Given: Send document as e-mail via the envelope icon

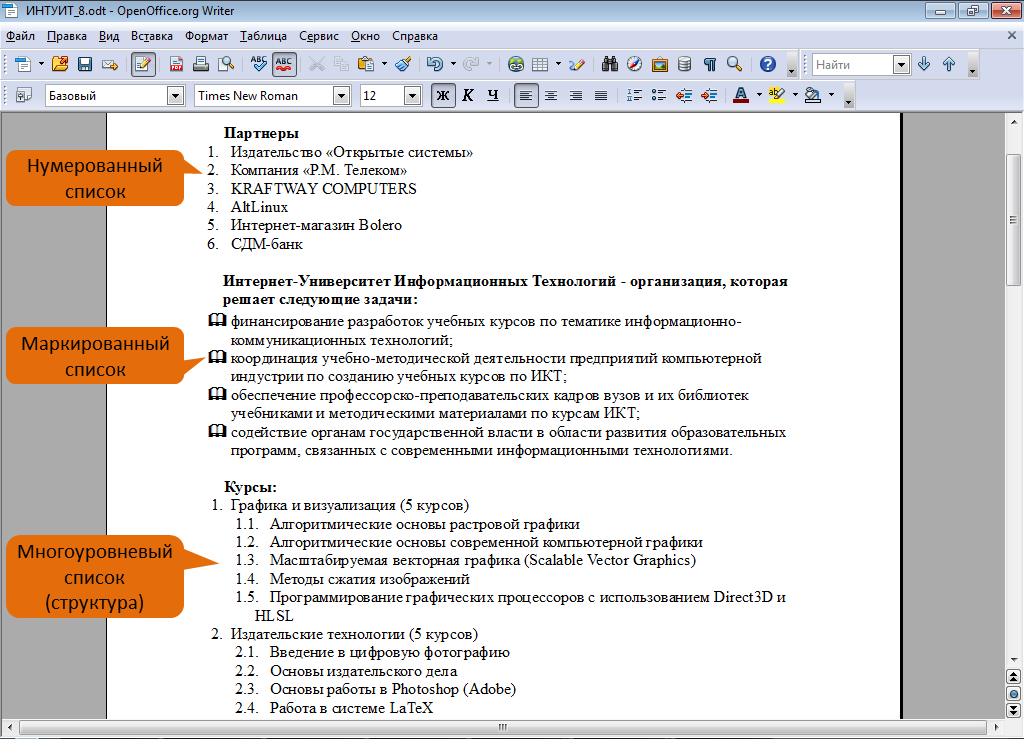Looking at the screenshot, I should pyautogui.click(x=110, y=64).
